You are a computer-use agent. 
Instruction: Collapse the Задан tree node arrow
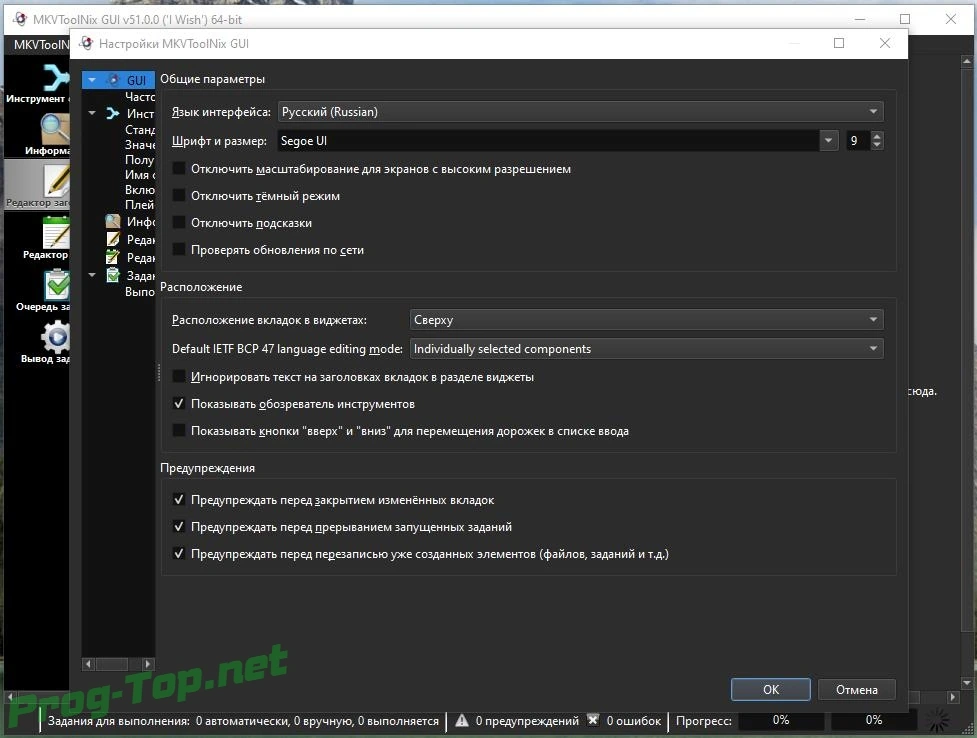coord(92,275)
